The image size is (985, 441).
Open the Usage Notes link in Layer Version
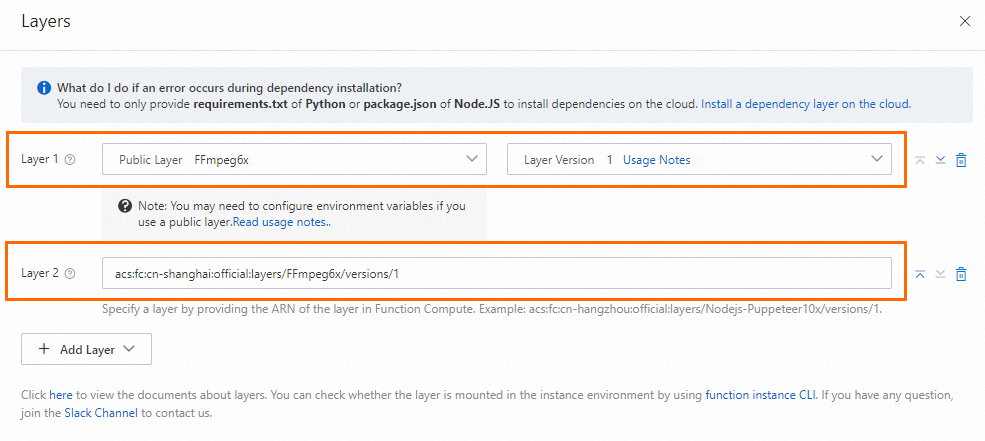click(x=656, y=160)
